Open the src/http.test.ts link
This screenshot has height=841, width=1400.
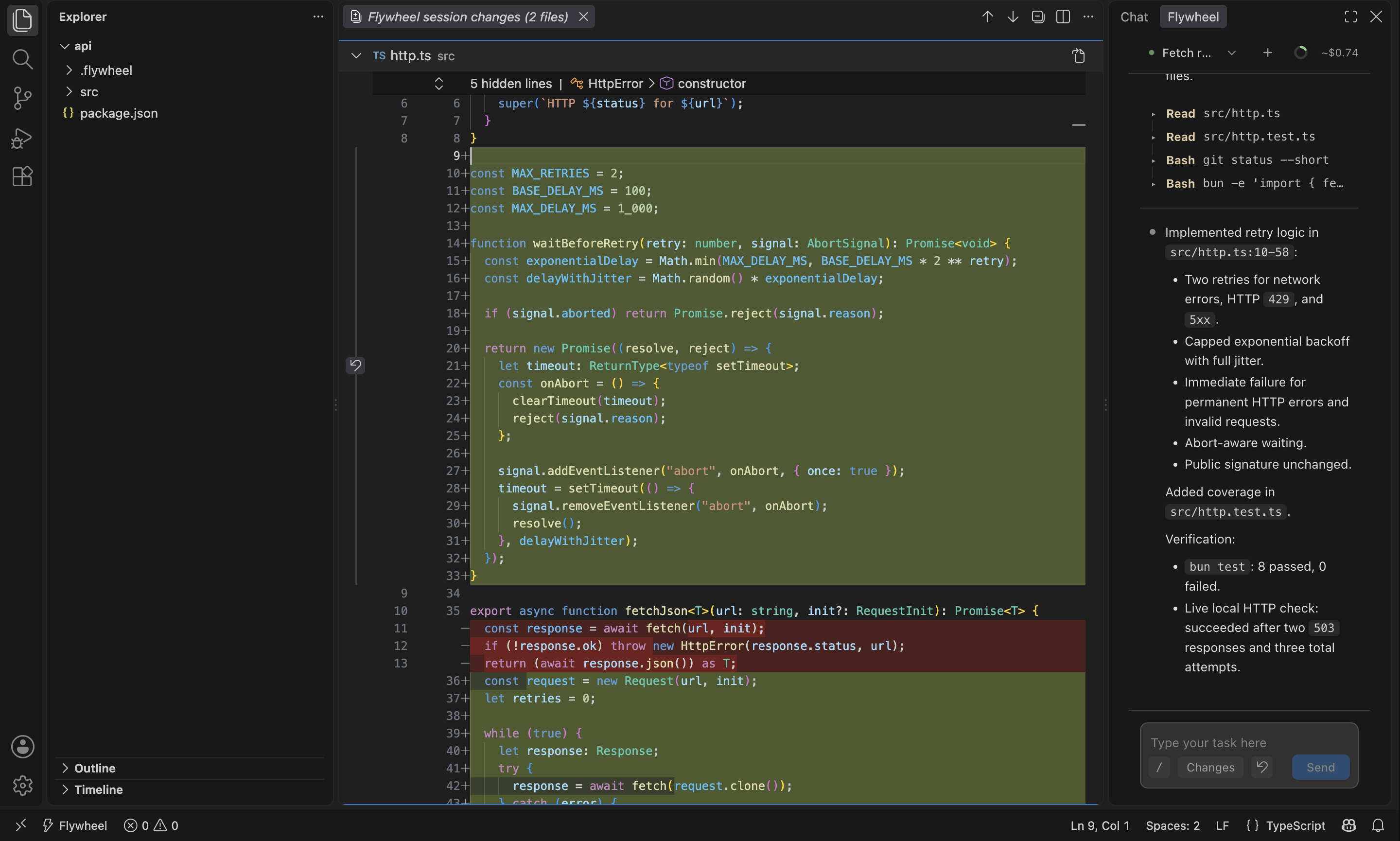[1225, 512]
